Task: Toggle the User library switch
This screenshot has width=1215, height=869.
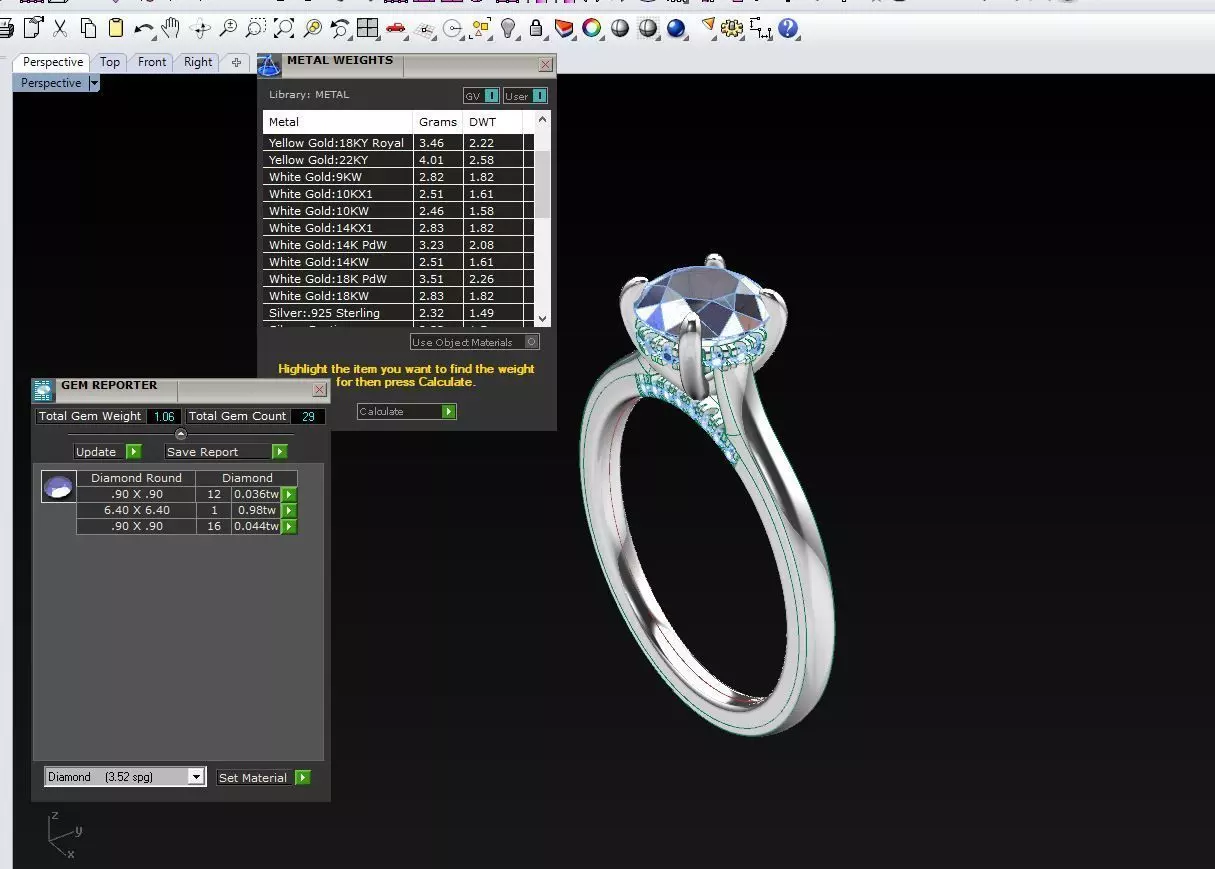Action: (x=525, y=96)
